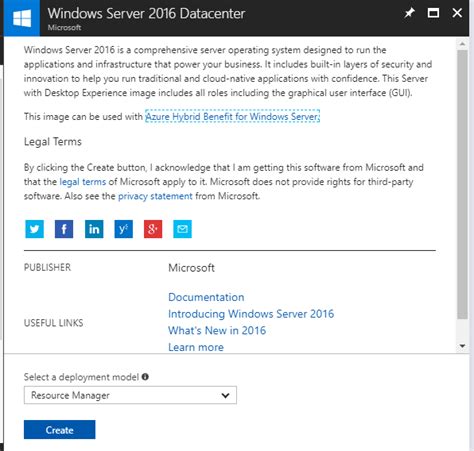This screenshot has width=474, height=451.
Task: Click the PUBLISHER label
Action: click(x=47, y=267)
